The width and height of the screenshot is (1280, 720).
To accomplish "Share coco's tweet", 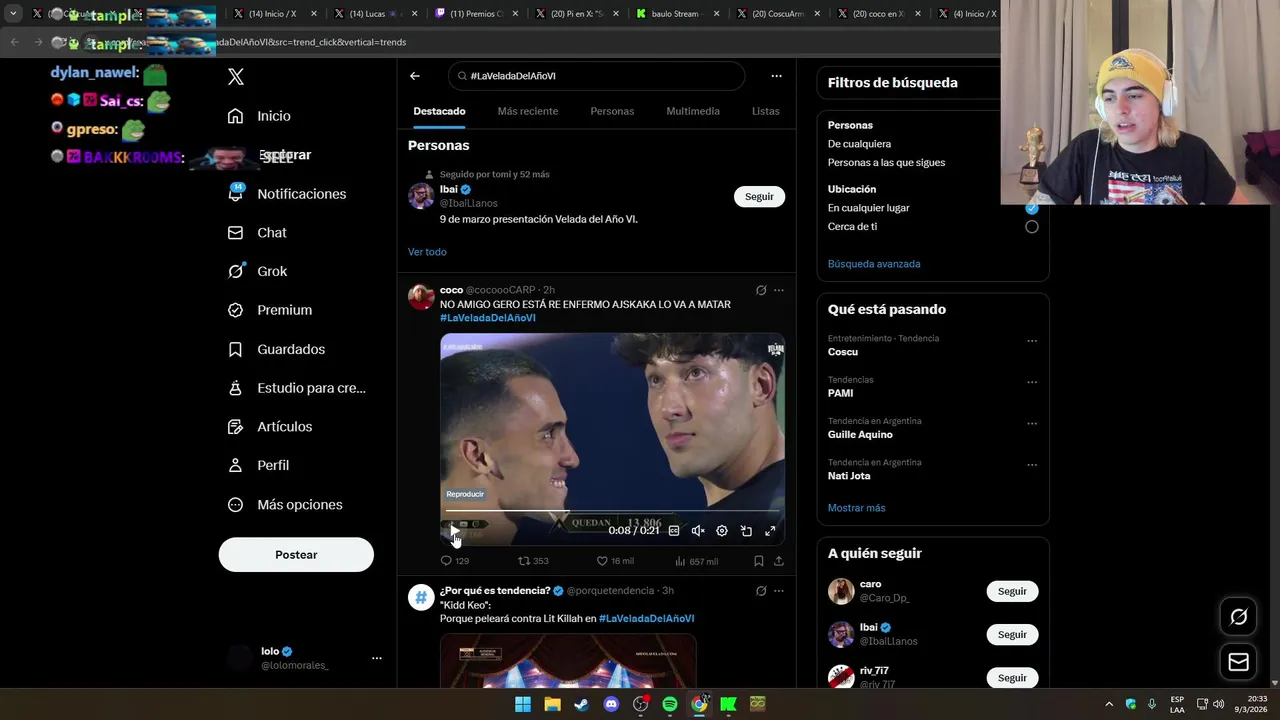I will 779,561.
